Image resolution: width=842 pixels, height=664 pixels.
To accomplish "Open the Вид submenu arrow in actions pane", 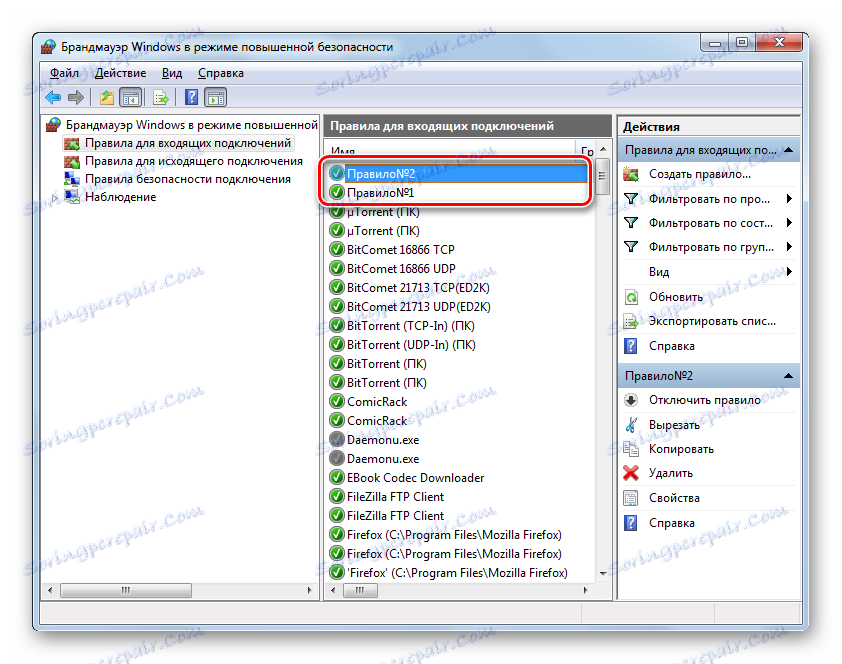I will pyautogui.click(x=789, y=272).
